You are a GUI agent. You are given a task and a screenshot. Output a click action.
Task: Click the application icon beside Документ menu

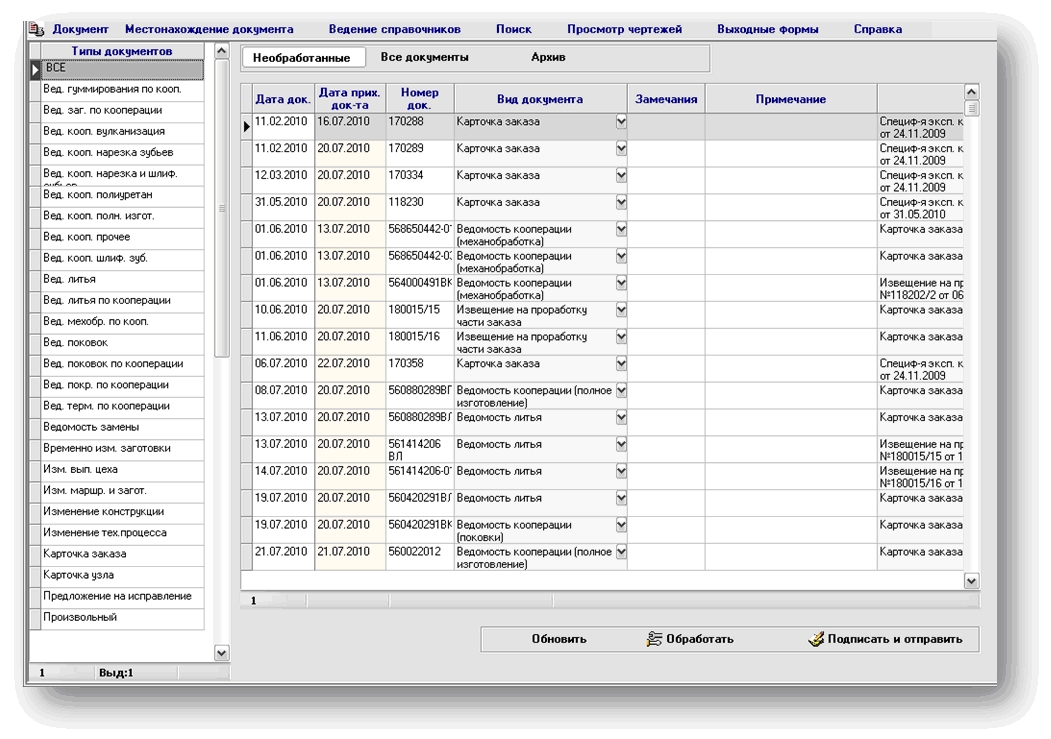point(36,29)
